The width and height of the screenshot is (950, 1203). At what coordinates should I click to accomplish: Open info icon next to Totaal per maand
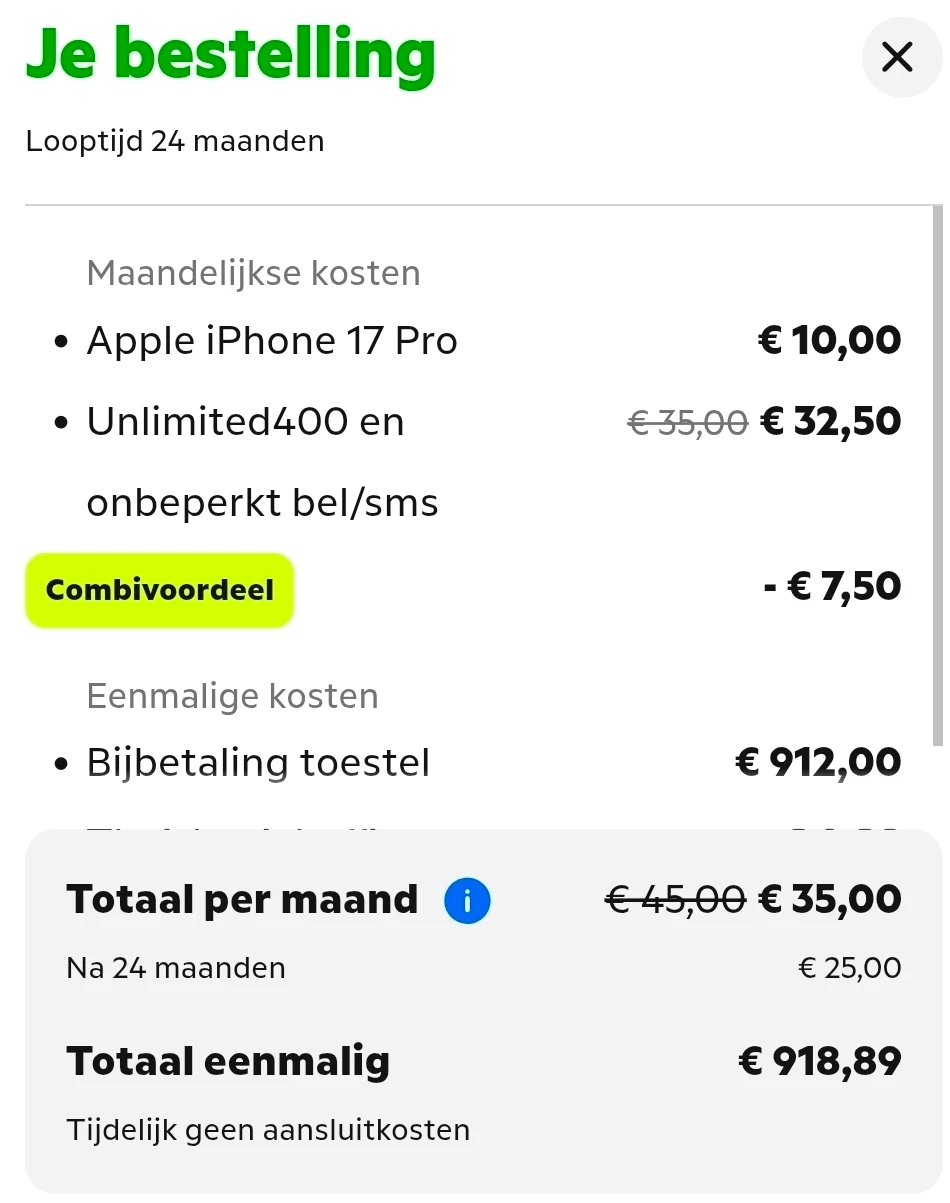tap(467, 902)
